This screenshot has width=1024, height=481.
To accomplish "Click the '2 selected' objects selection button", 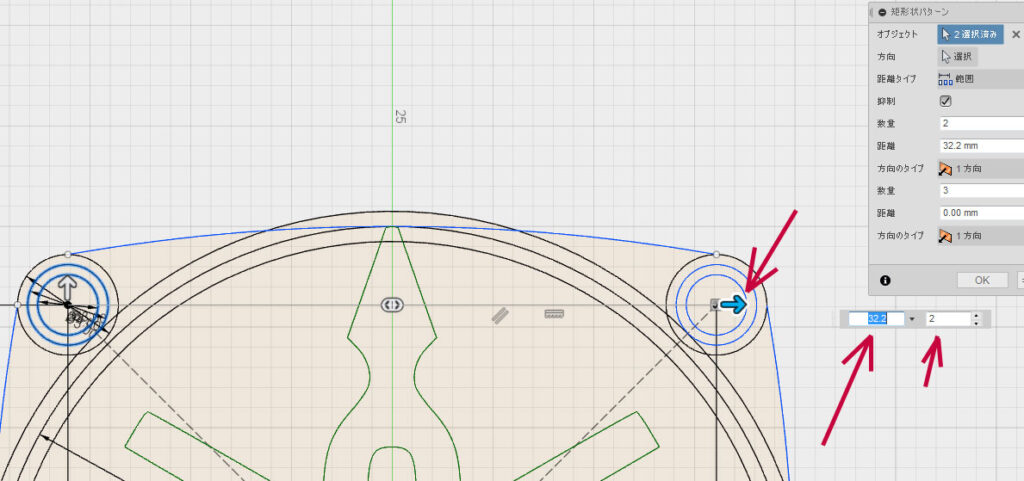I will [970, 34].
